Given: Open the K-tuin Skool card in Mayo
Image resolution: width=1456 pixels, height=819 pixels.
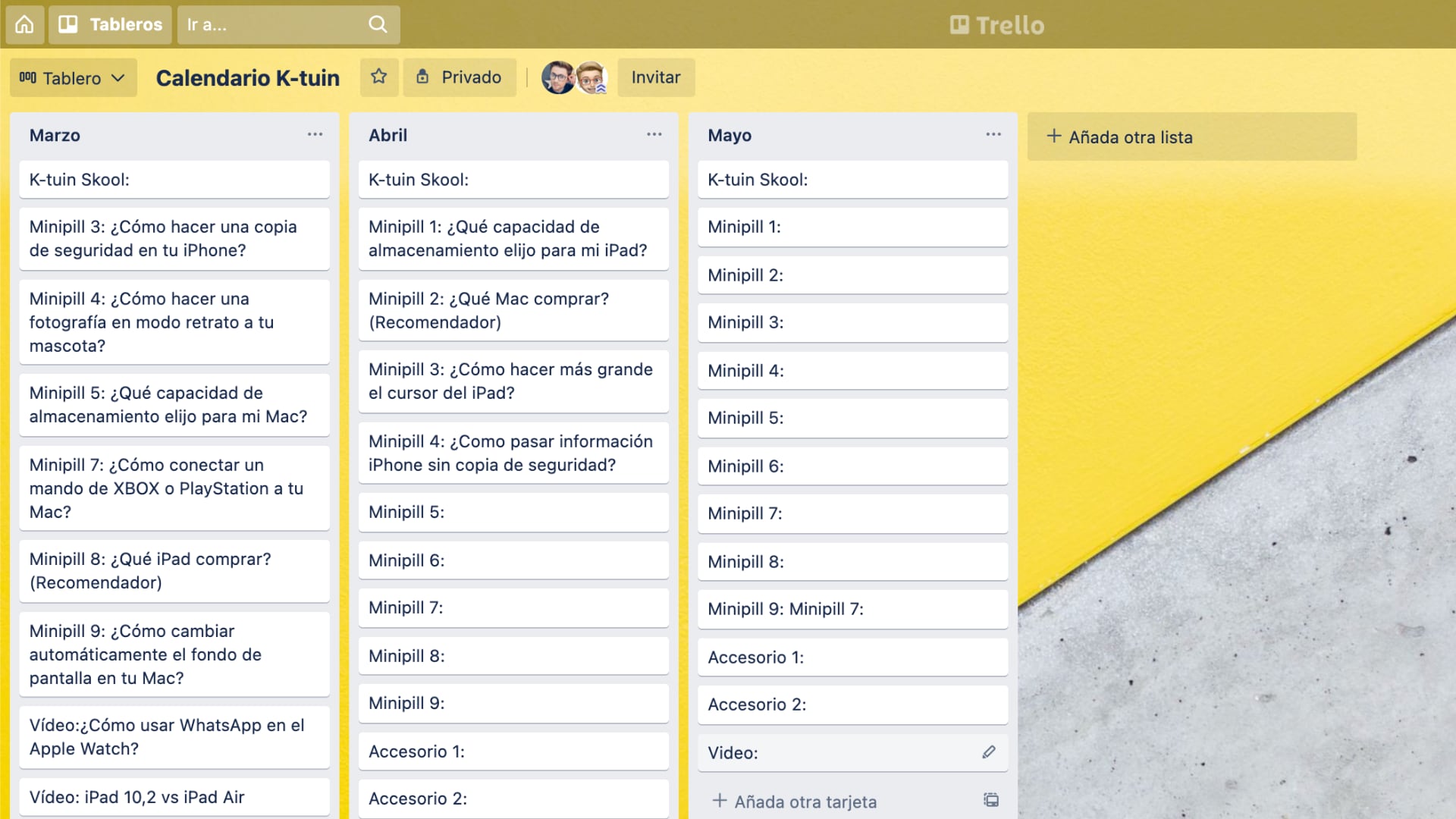Looking at the screenshot, I should pyautogui.click(x=852, y=179).
